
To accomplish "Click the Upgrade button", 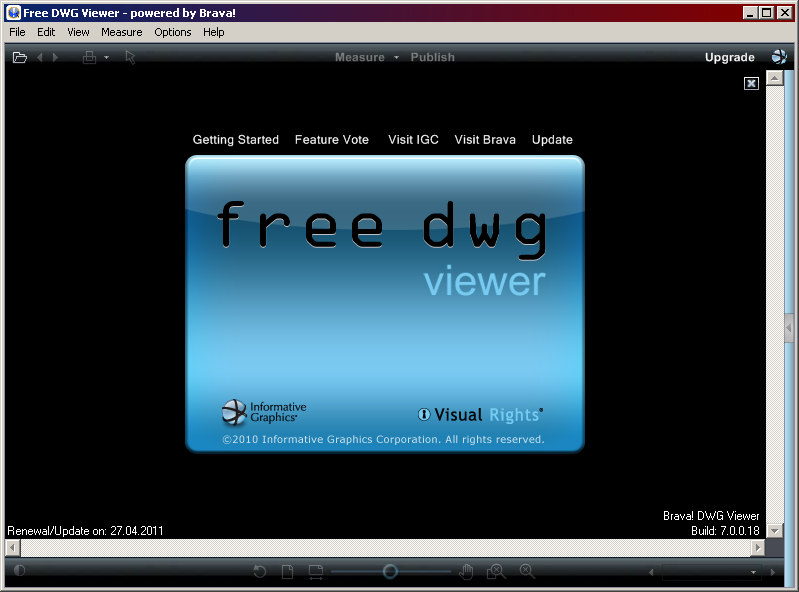I will pyautogui.click(x=729, y=58).
